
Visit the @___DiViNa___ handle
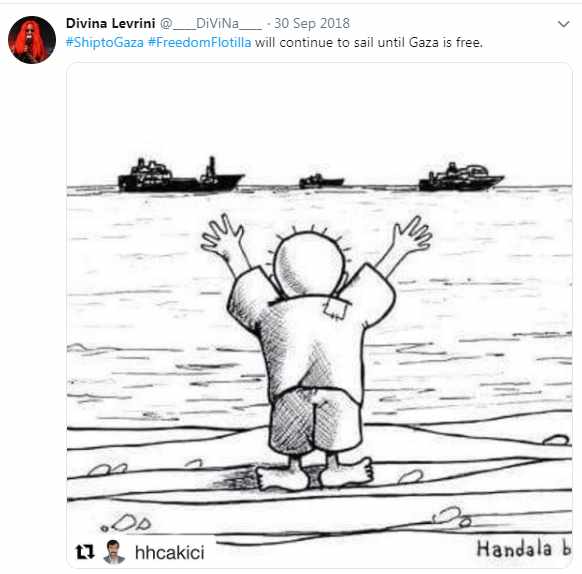(211, 24)
